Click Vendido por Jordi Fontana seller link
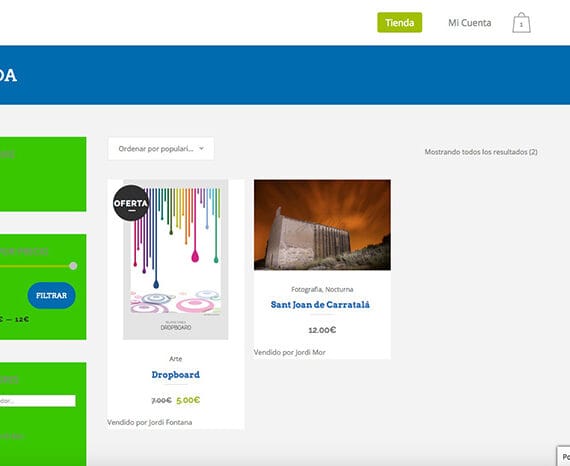 point(150,422)
